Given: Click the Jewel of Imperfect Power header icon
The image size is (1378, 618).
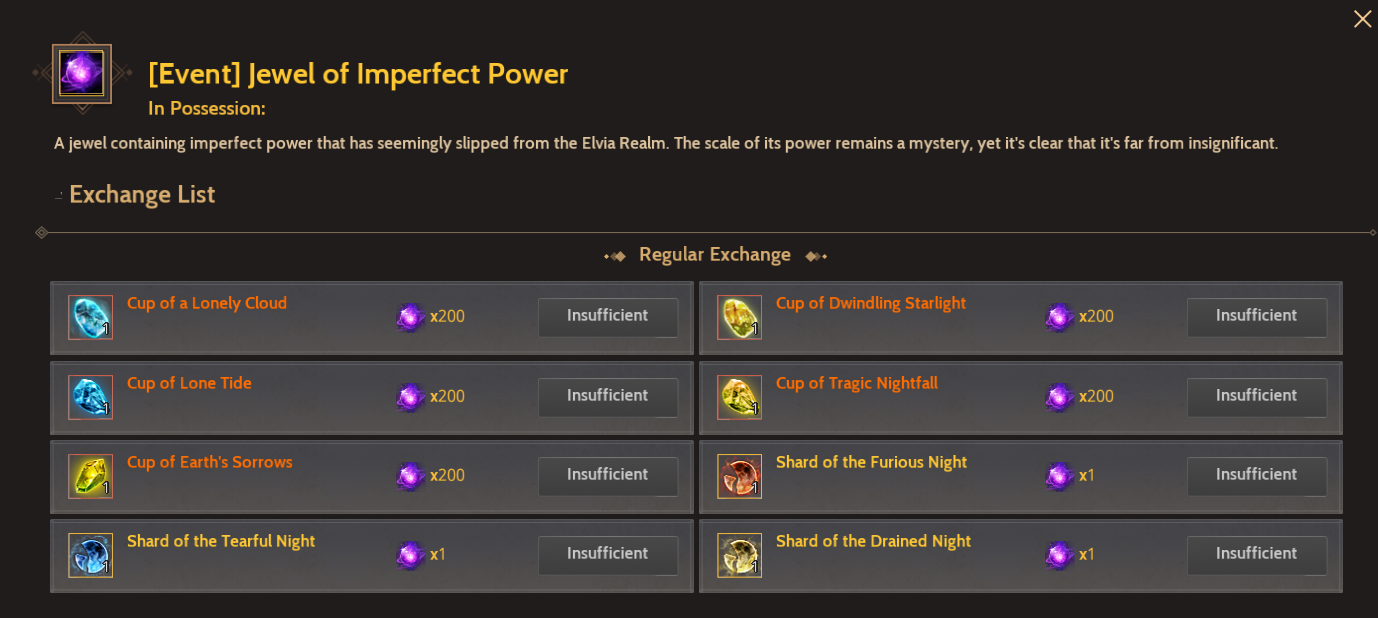Looking at the screenshot, I should [81, 74].
